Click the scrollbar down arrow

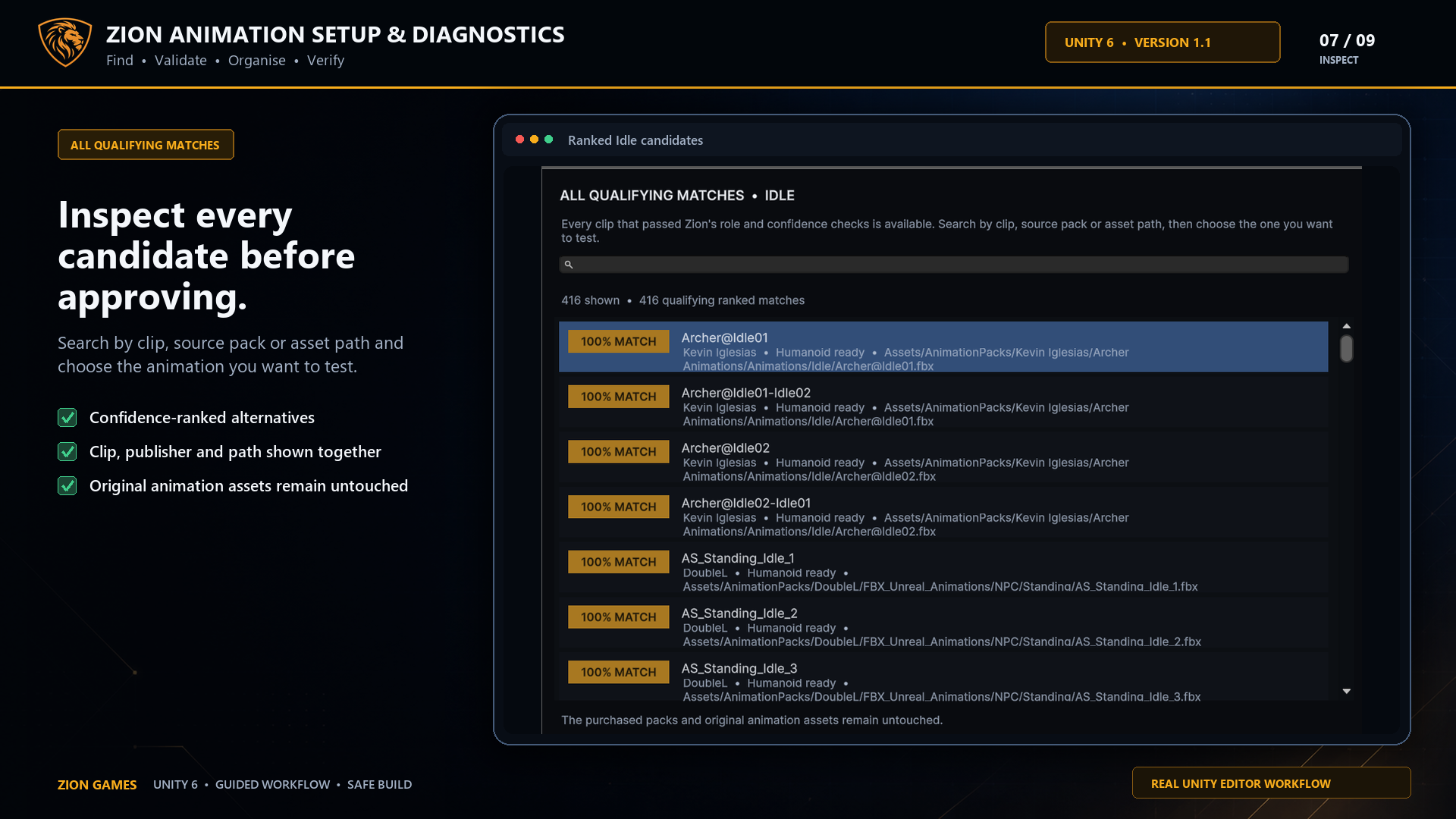(1347, 692)
